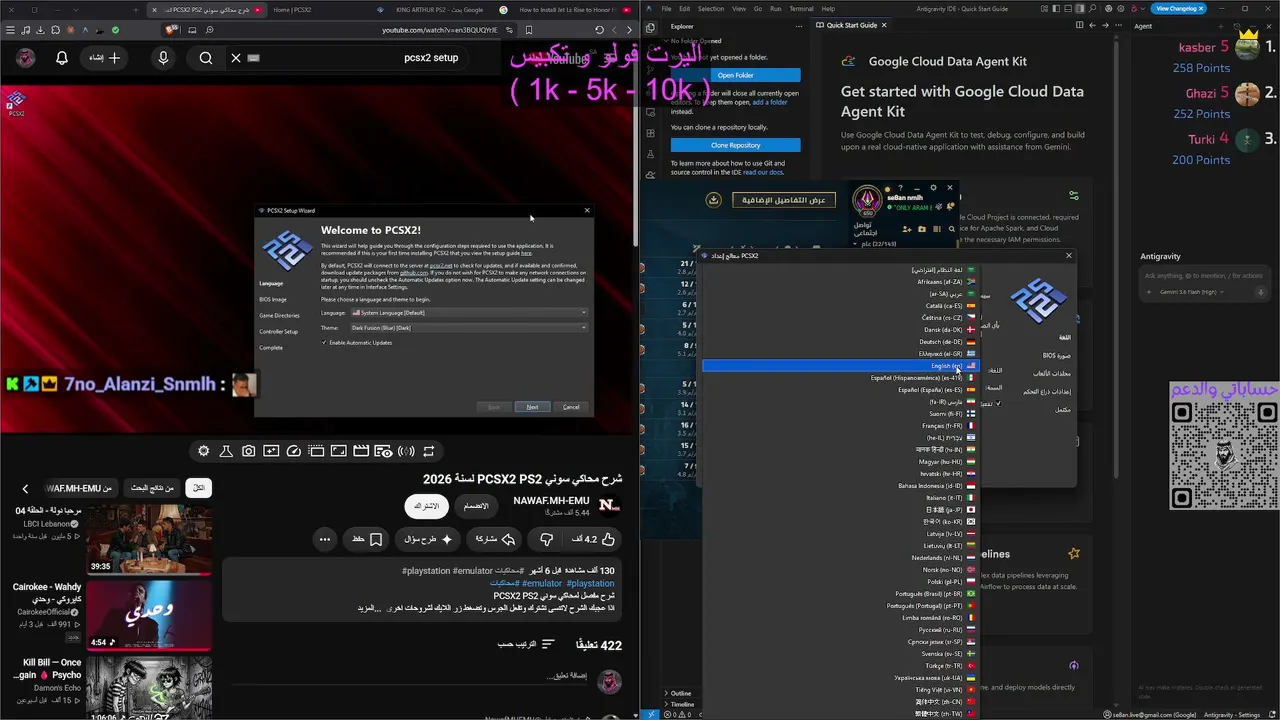
Task: Start YouTube voice search with microphone
Action: 163,58
